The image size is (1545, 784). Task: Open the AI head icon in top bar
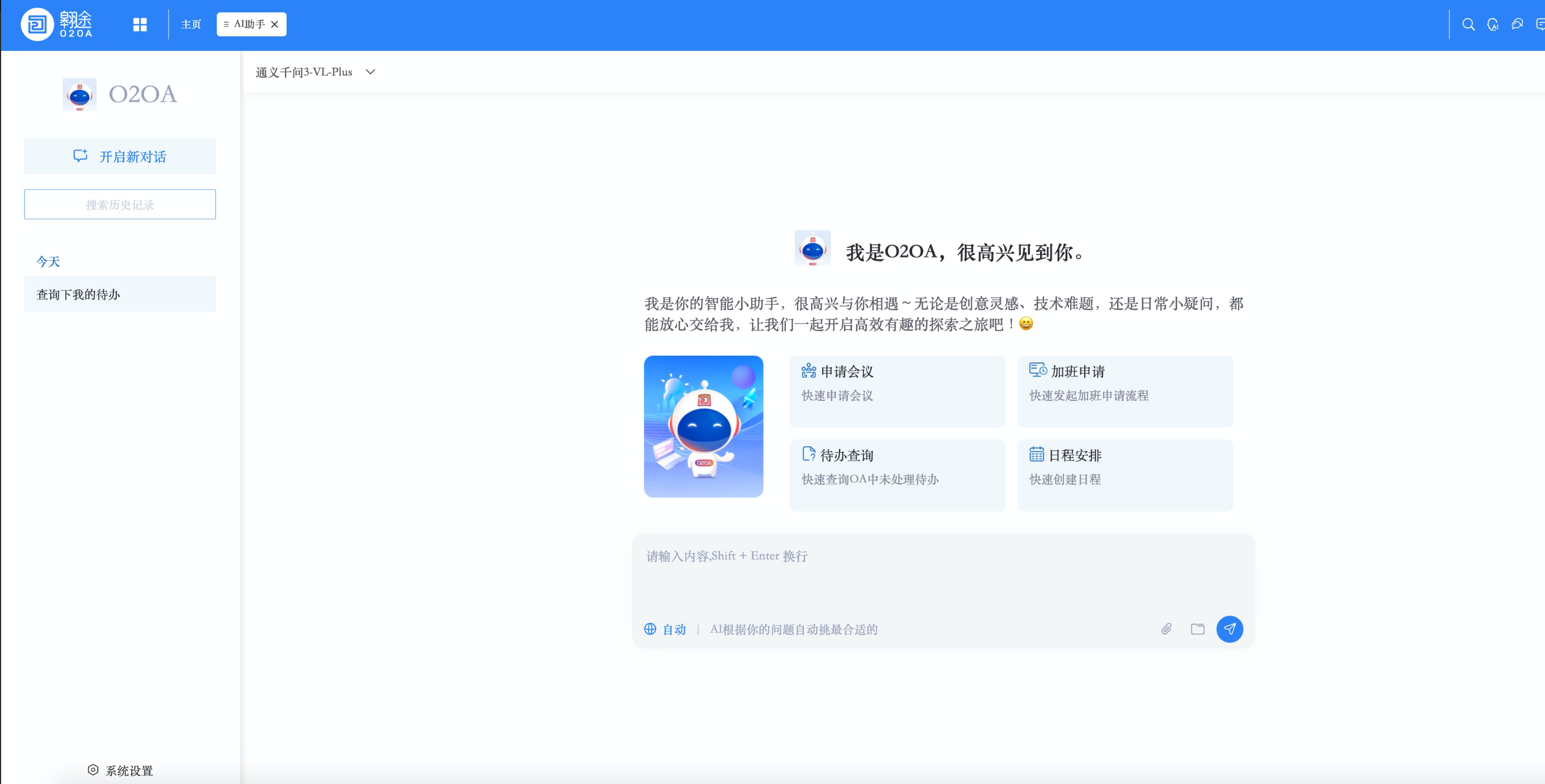[1493, 25]
